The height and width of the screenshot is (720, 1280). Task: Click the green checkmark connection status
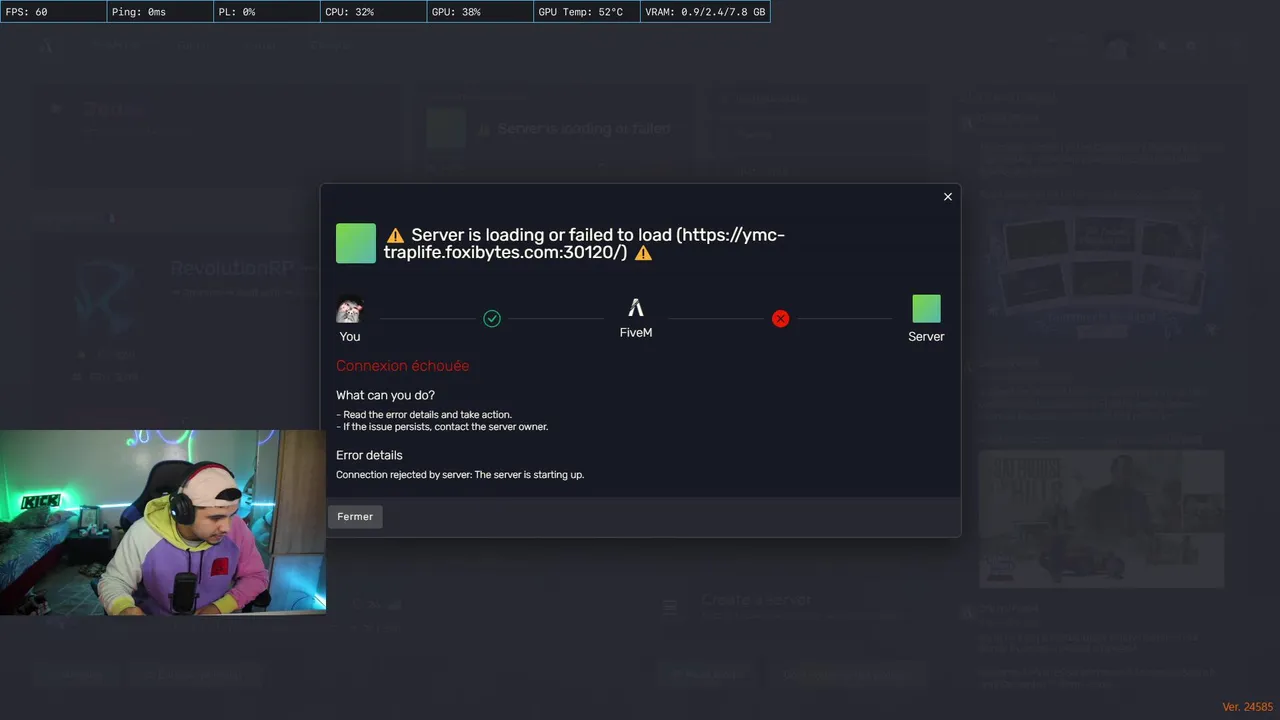pyautogui.click(x=492, y=318)
